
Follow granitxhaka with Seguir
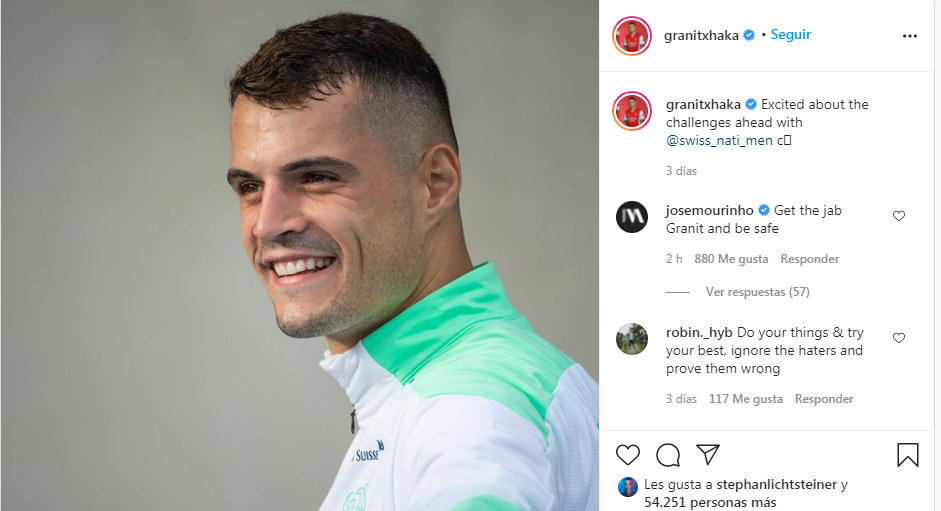tap(790, 34)
